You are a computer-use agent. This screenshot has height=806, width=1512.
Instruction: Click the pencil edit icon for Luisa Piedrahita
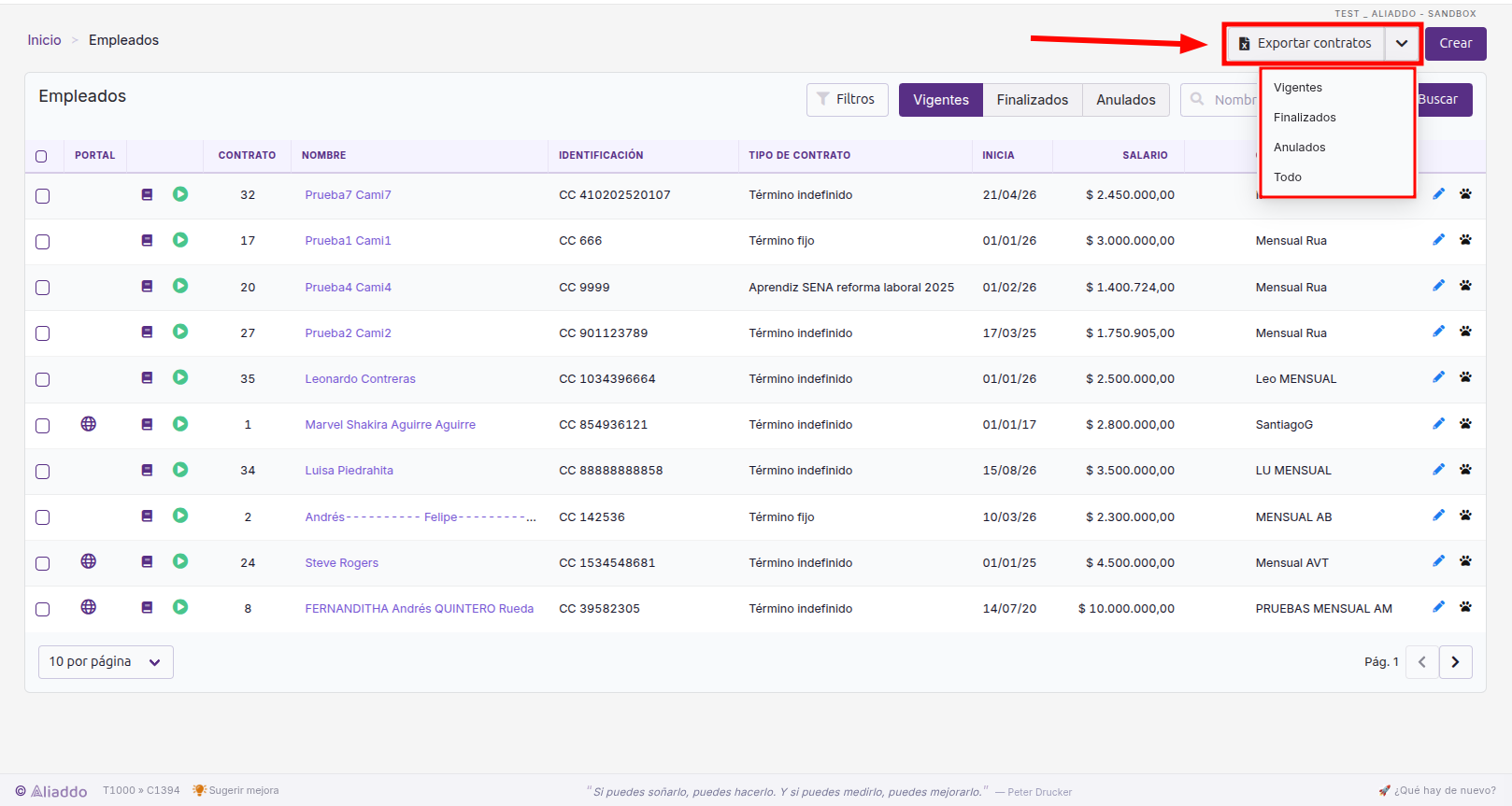(x=1438, y=470)
